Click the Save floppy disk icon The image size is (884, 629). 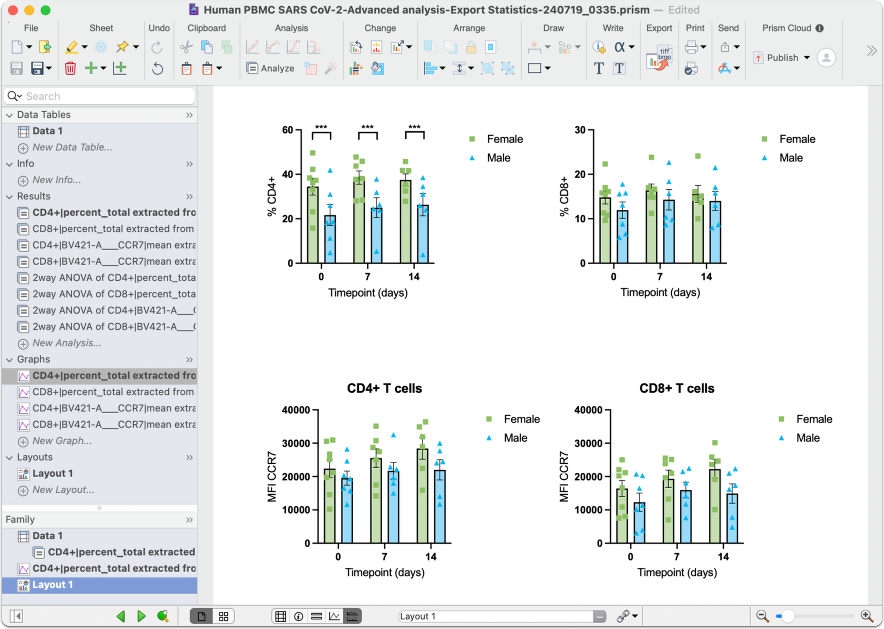16,69
